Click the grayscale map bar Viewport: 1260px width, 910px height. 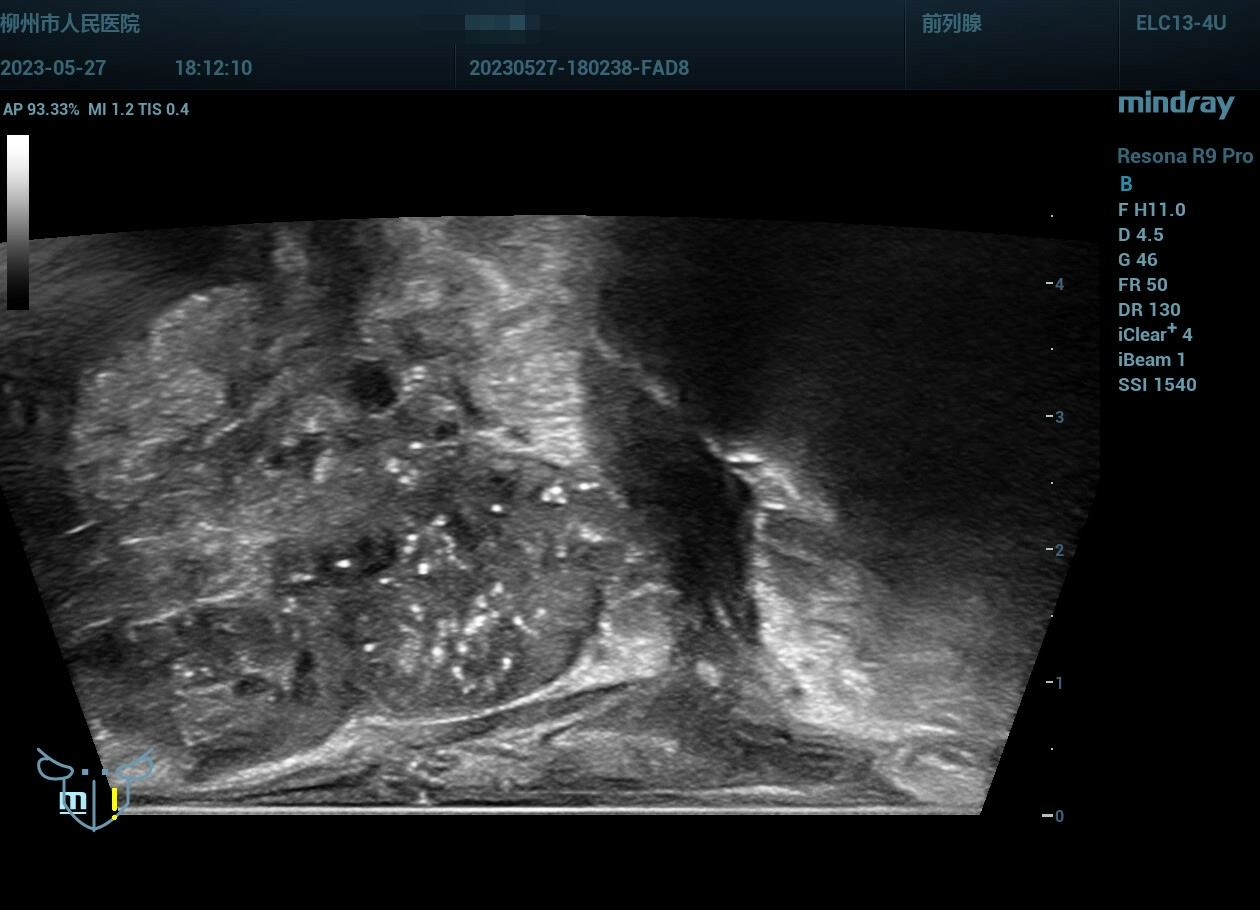[18, 222]
